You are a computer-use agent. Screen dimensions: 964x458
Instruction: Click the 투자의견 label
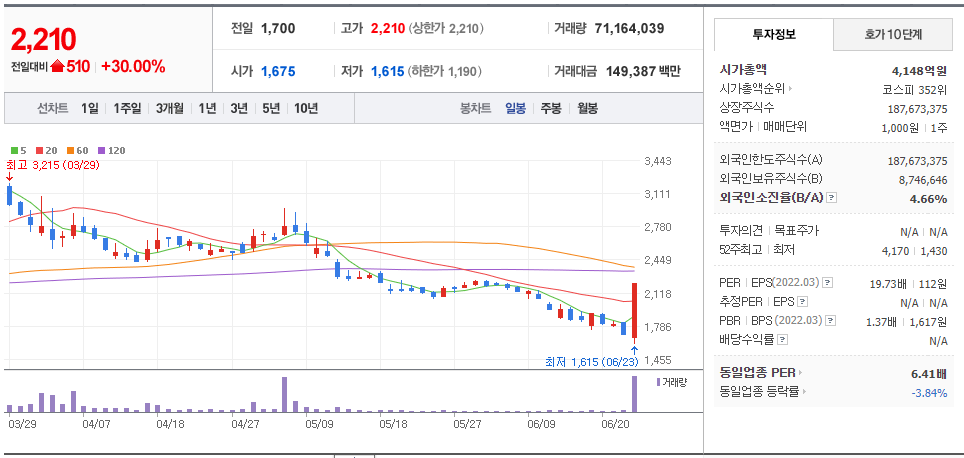(x=741, y=231)
